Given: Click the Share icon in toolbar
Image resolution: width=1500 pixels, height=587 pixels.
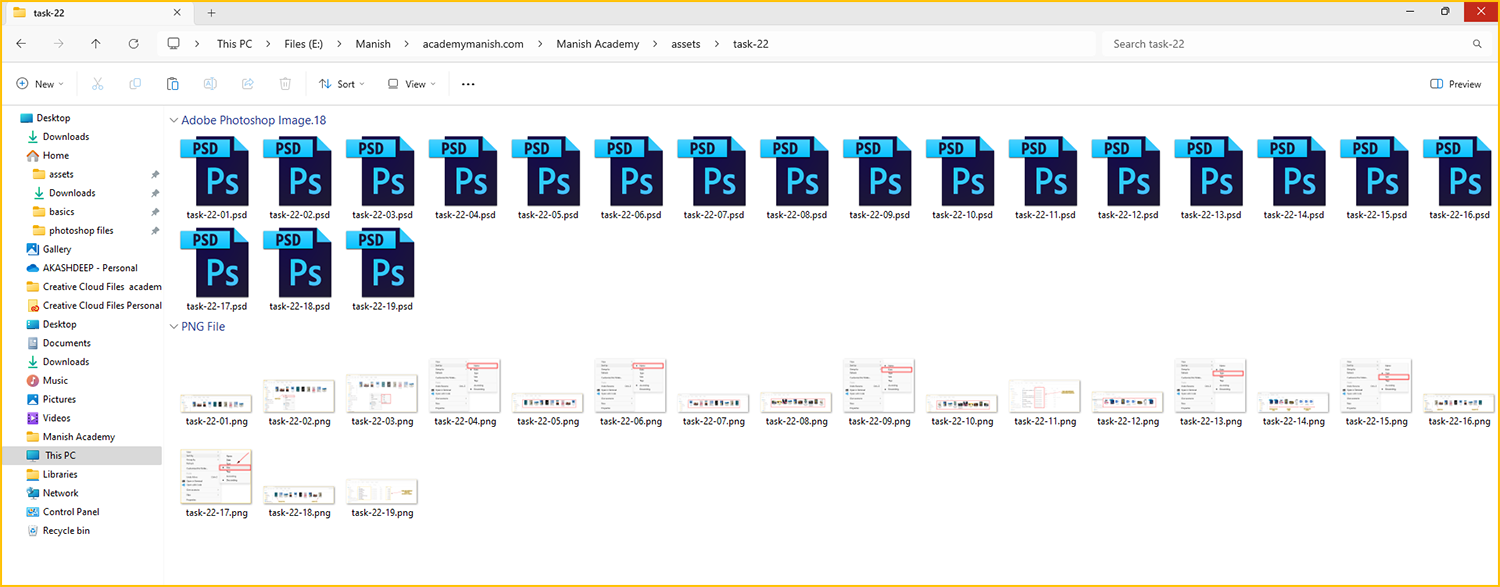Looking at the screenshot, I should 248,84.
